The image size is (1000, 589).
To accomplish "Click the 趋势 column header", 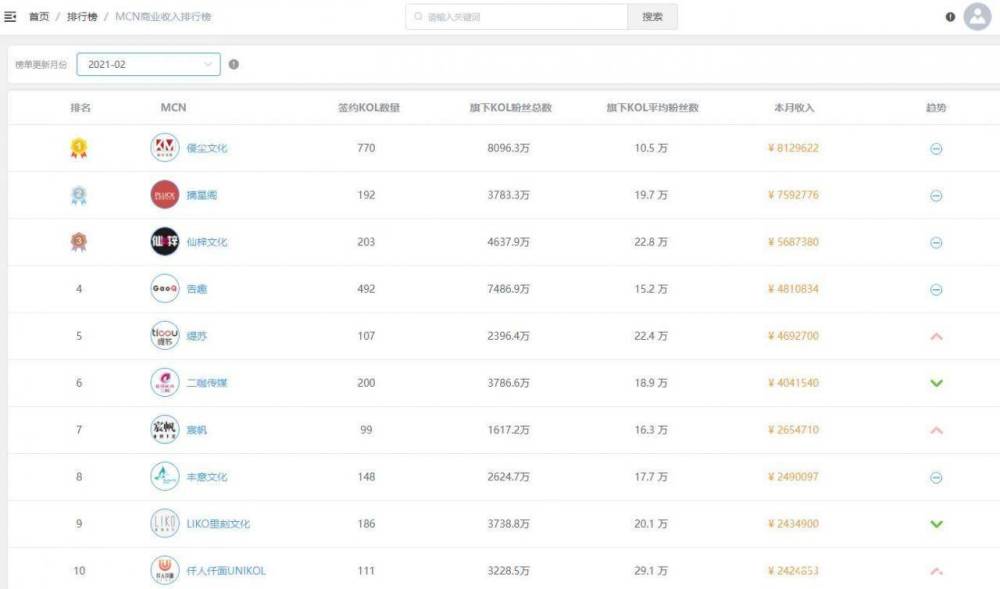I will (936, 108).
